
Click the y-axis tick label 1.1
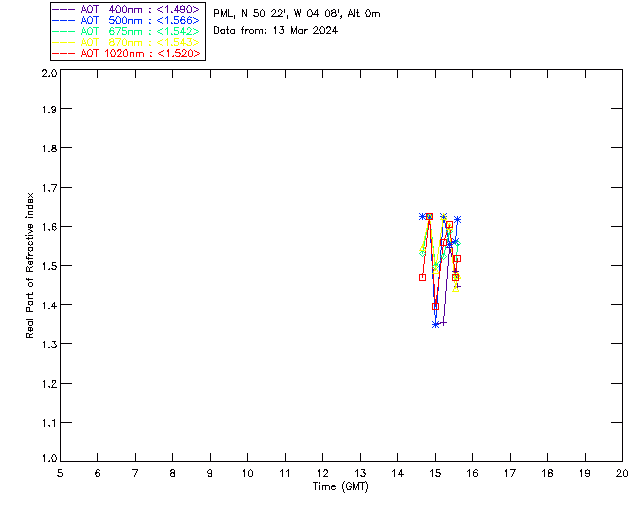tap(49, 423)
